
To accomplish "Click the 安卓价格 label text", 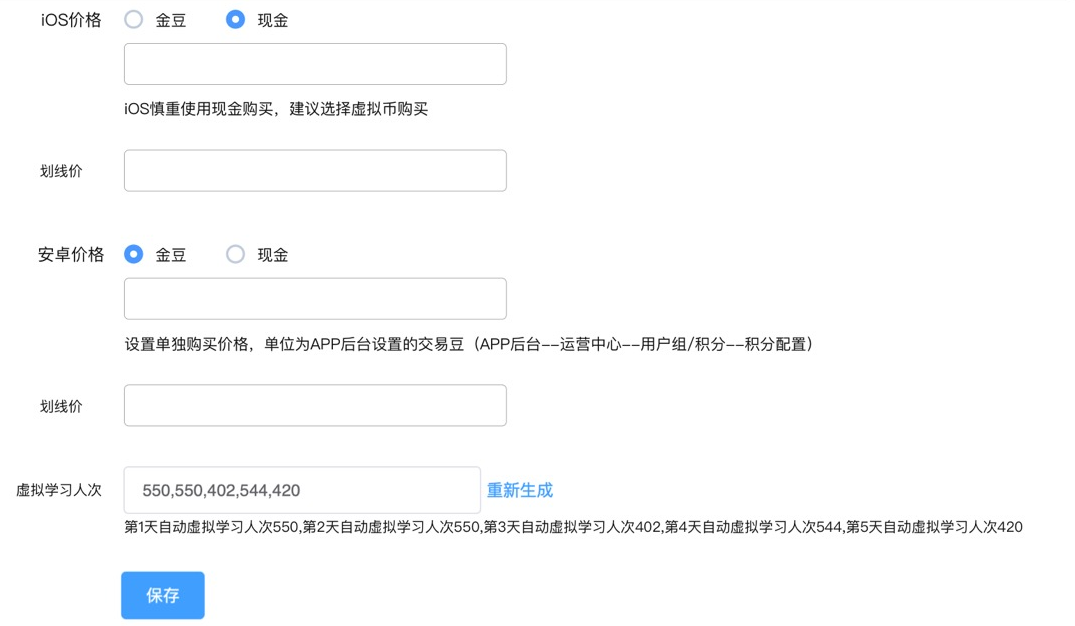I will (x=67, y=254).
